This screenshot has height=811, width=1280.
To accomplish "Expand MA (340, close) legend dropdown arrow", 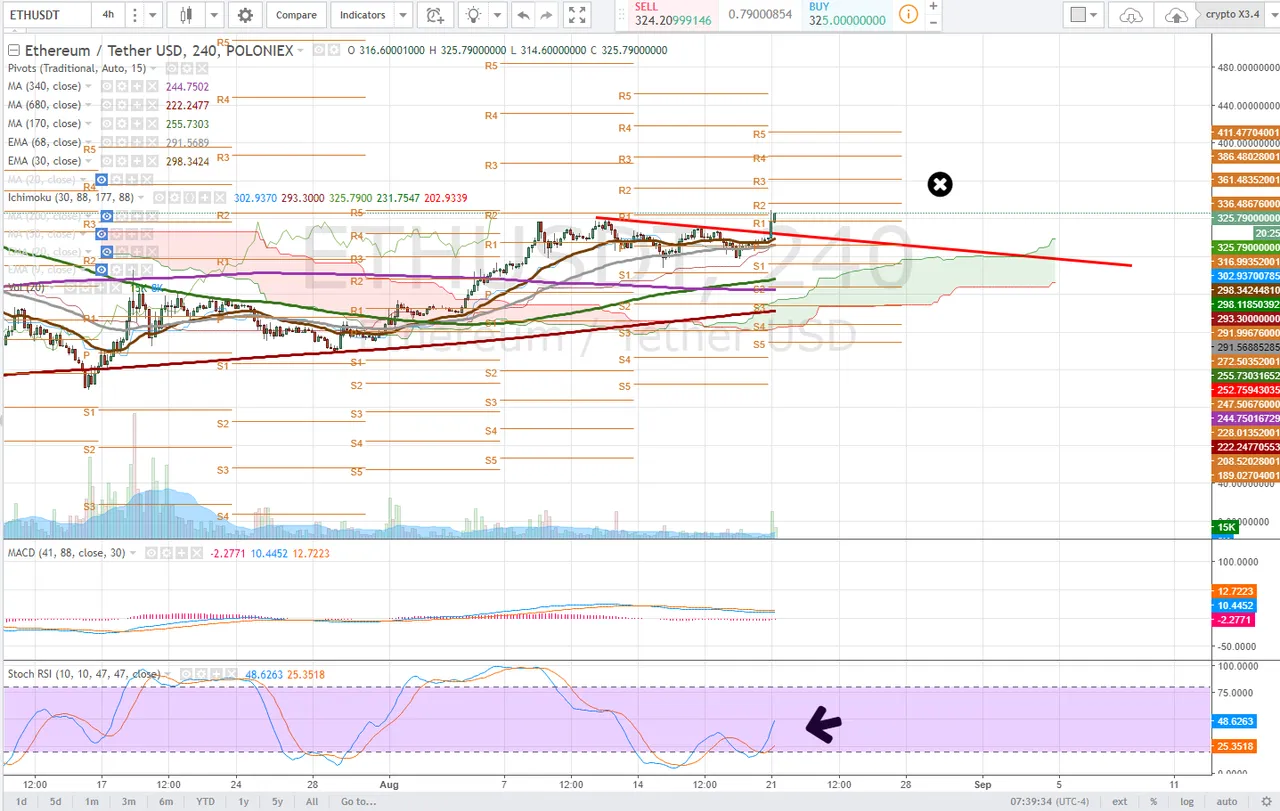I will 89,86.
